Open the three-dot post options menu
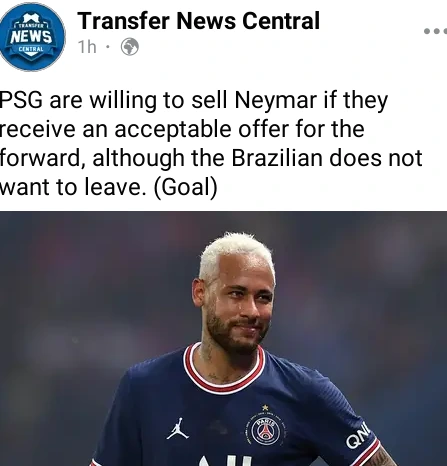The height and width of the screenshot is (466, 447). 436,31
